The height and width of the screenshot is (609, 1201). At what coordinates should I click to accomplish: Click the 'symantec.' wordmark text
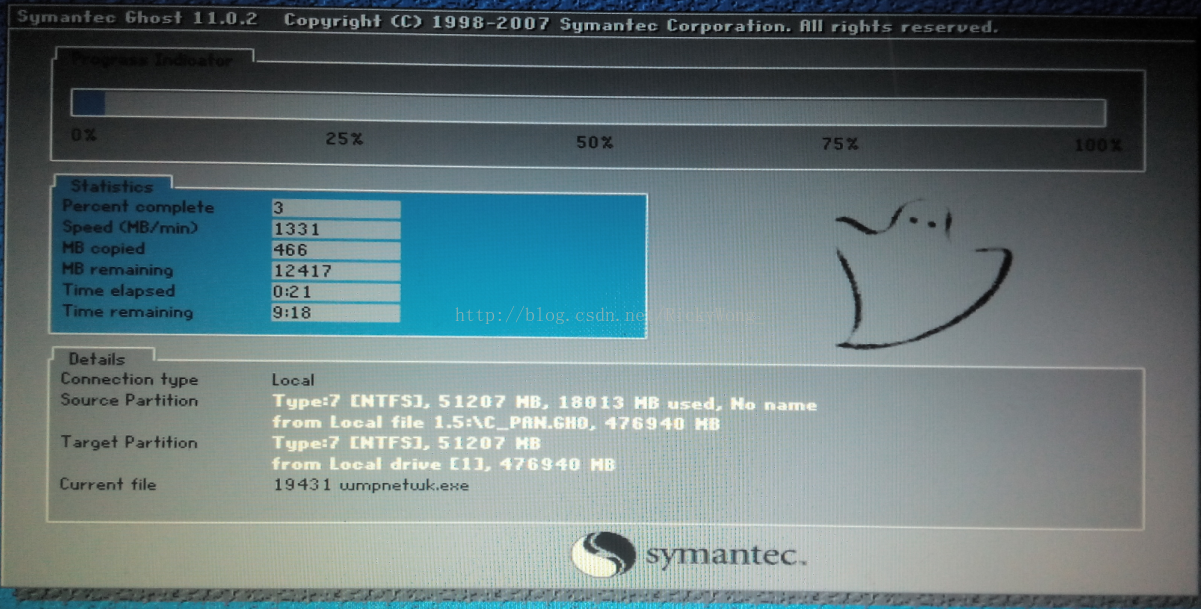(725, 556)
